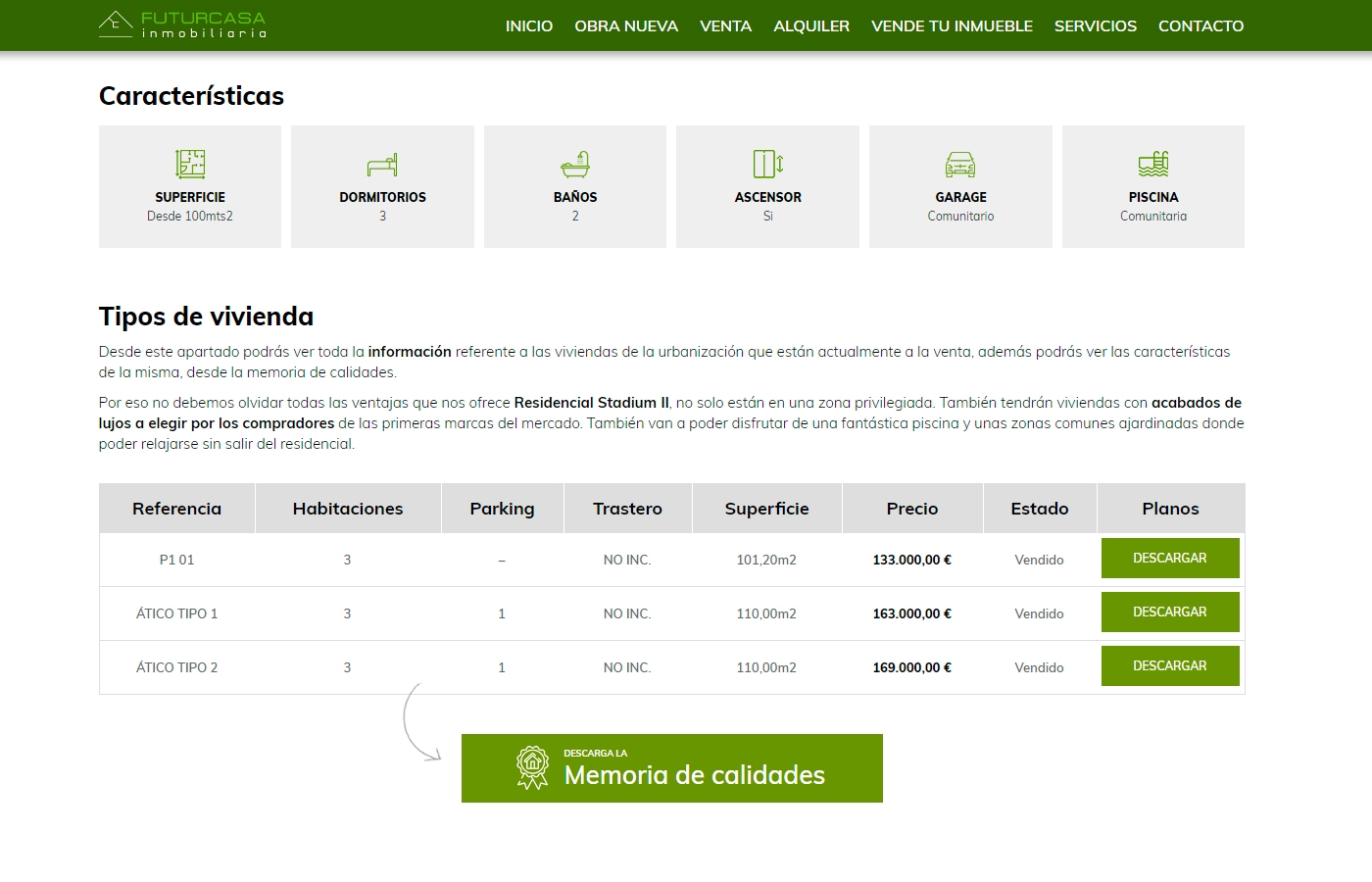
Task: Click the Dormitorios bed icon
Action: pyautogui.click(x=382, y=164)
